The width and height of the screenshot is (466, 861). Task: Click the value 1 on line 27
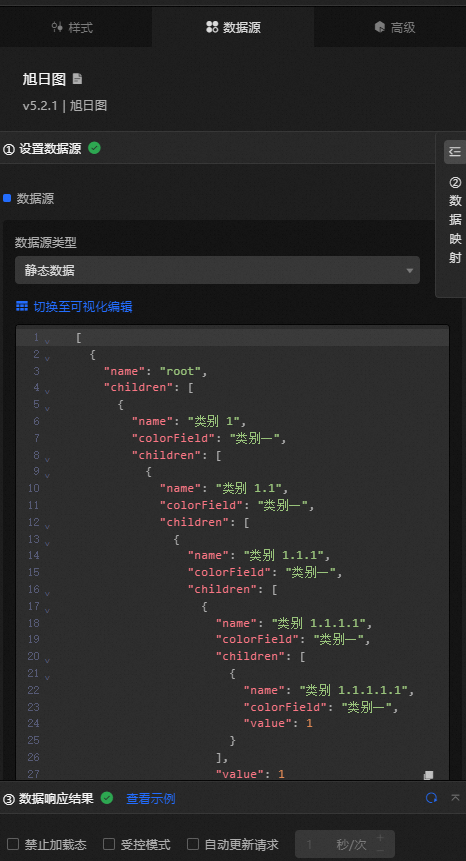(x=281, y=774)
